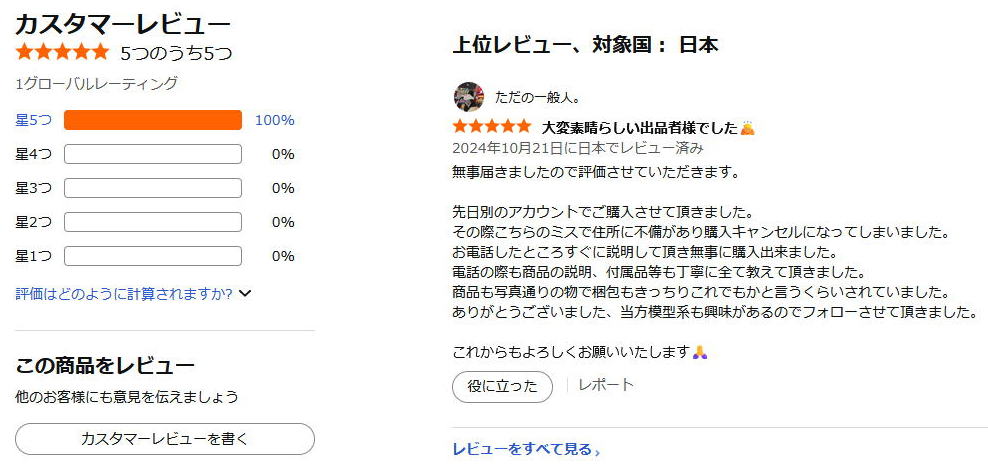Screen dimensions: 988x471
Task: Click the overall five-star rating icons
Action: click(62, 52)
